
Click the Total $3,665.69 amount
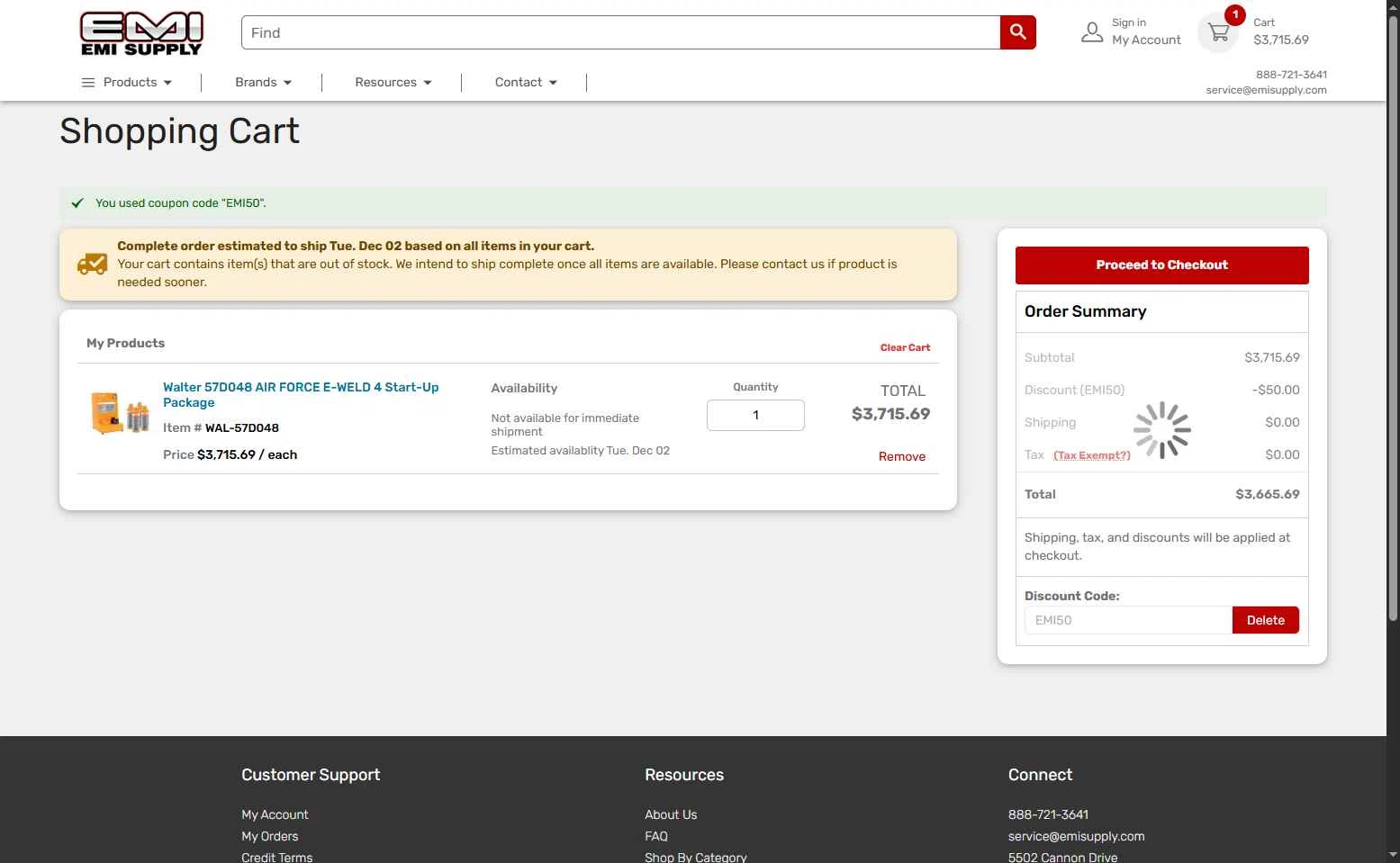(x=1267, y=494)
